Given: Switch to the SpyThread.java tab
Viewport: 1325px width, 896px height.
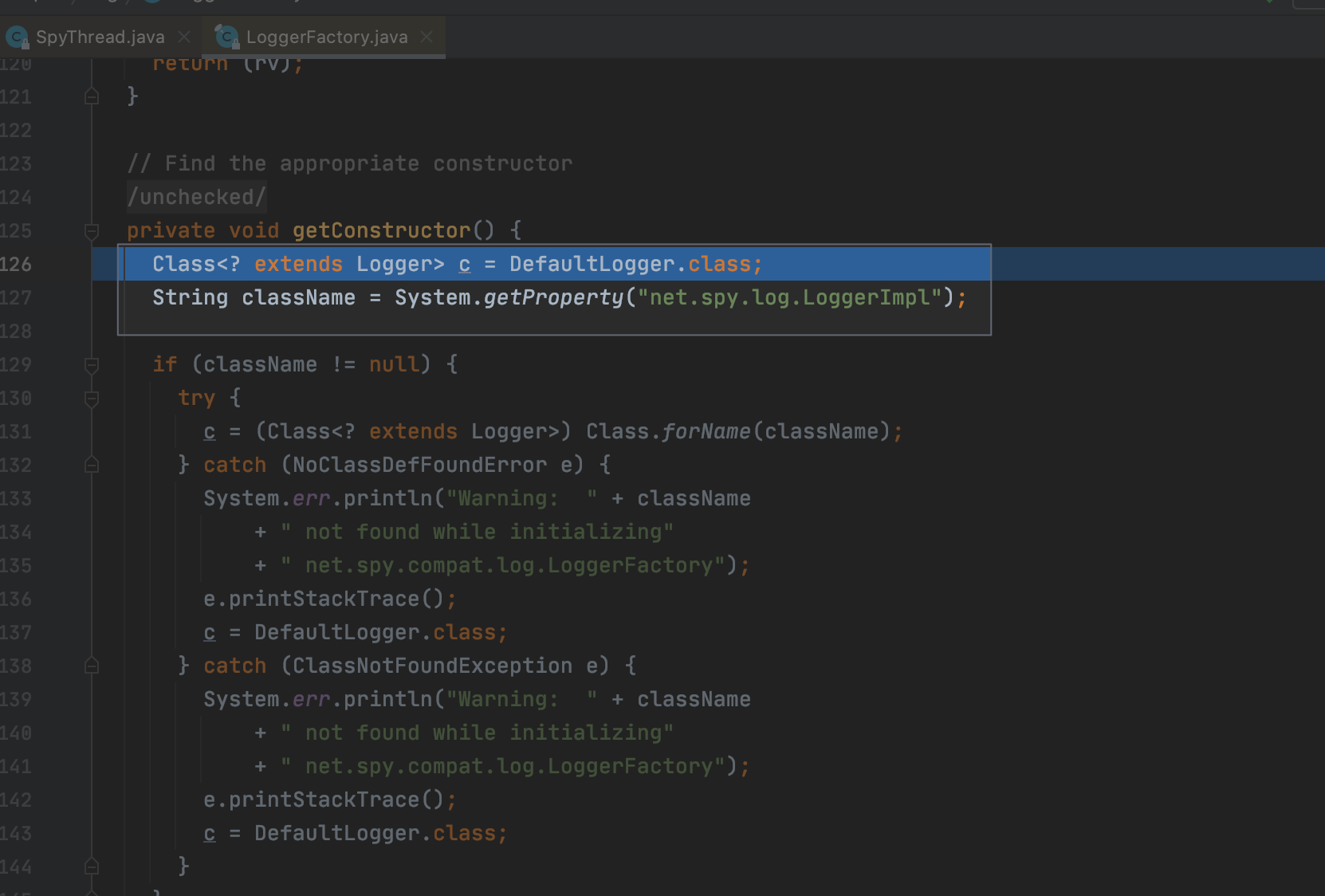Looking at the screenshot, I should (x=100, y=37).
